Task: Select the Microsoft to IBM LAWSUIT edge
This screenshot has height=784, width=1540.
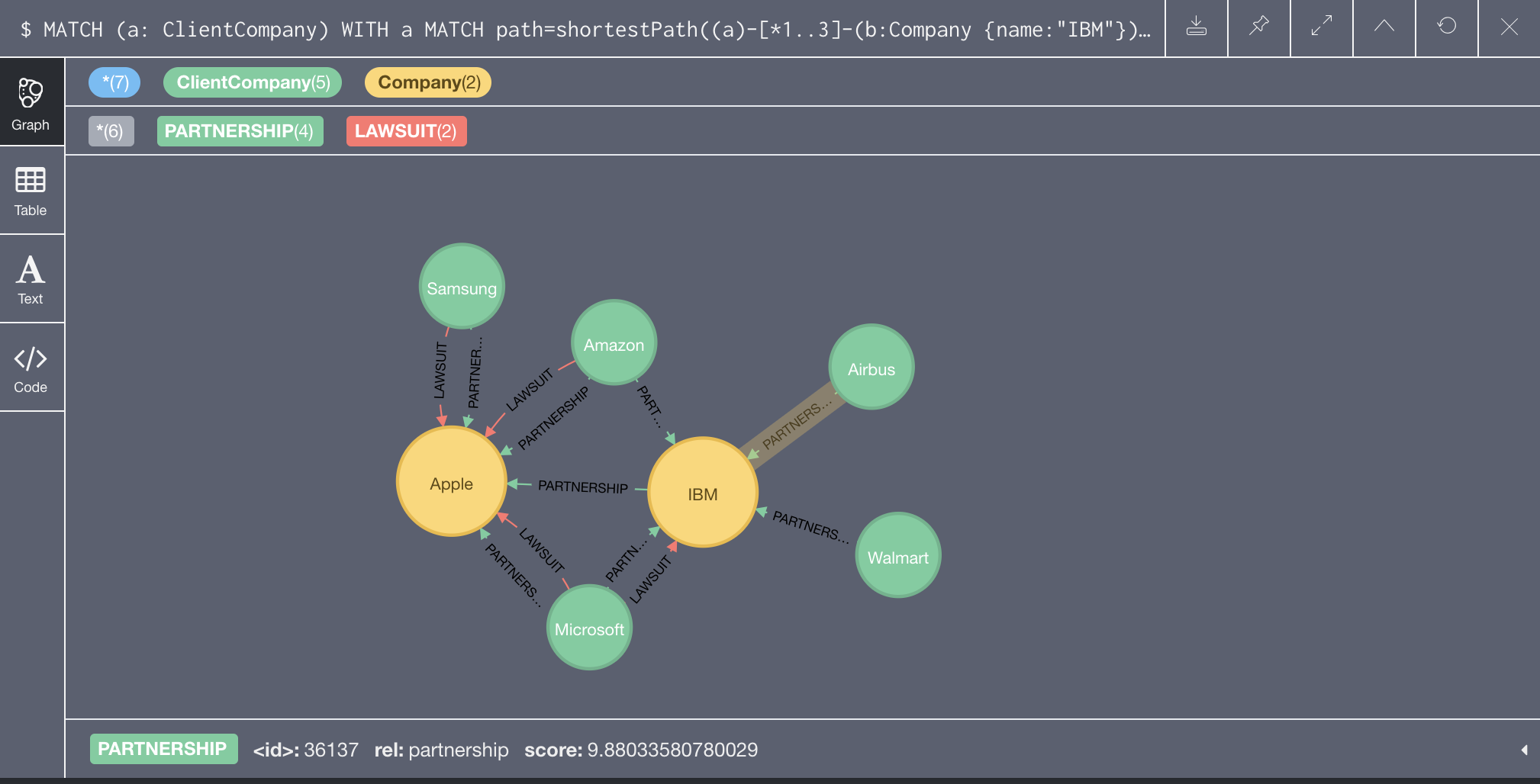Action: click(x=650, y=580)
